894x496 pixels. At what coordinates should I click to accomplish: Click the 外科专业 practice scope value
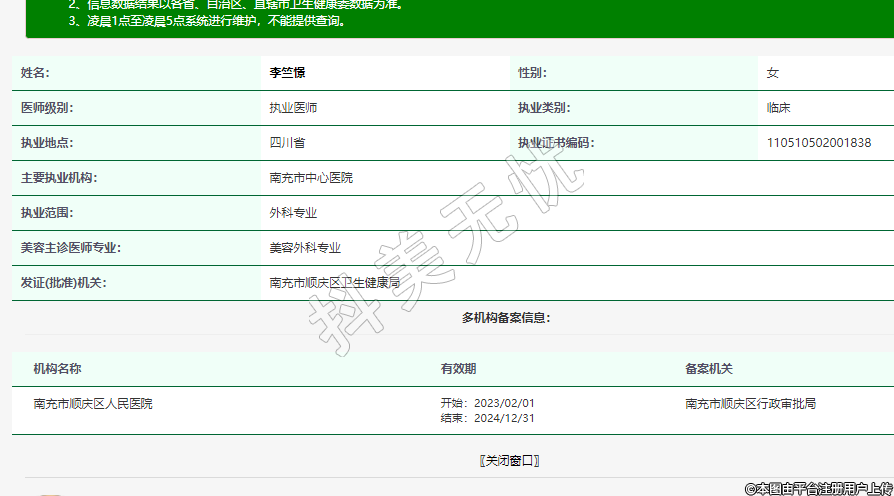tap(293, 213)
